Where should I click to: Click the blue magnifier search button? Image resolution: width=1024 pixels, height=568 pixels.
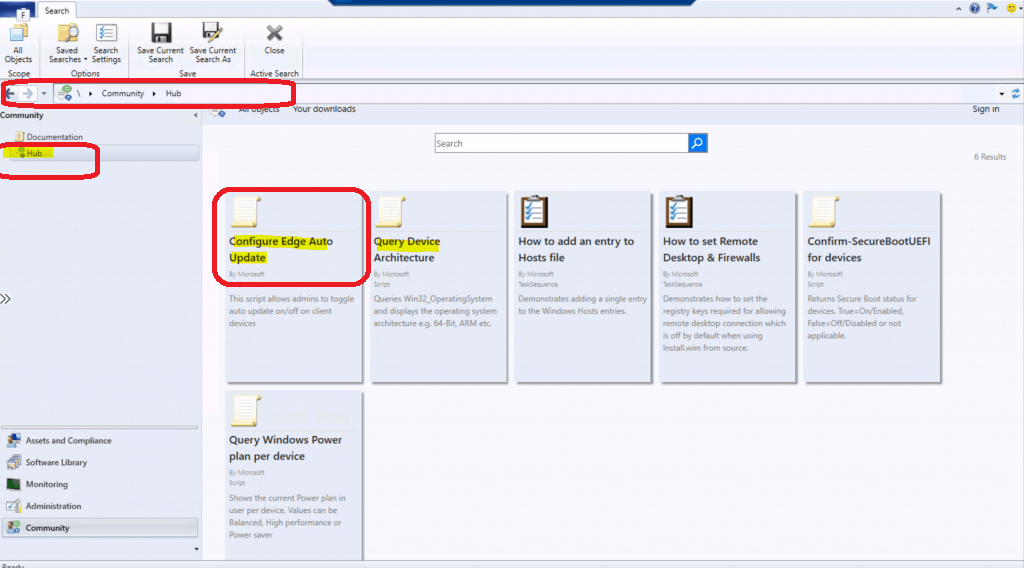click(x=697, y=143)
